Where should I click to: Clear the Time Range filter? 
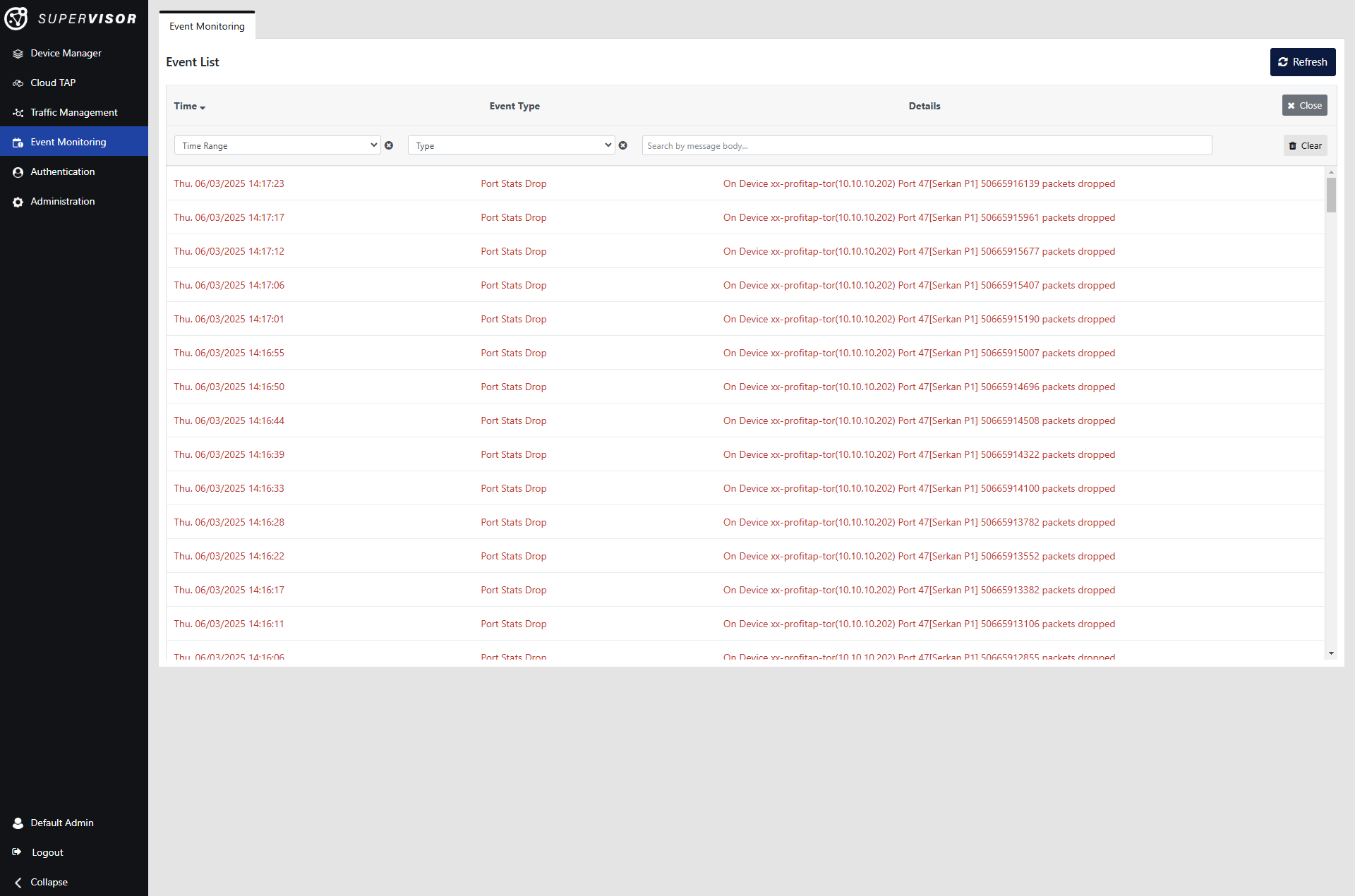[x=390, y=145]
